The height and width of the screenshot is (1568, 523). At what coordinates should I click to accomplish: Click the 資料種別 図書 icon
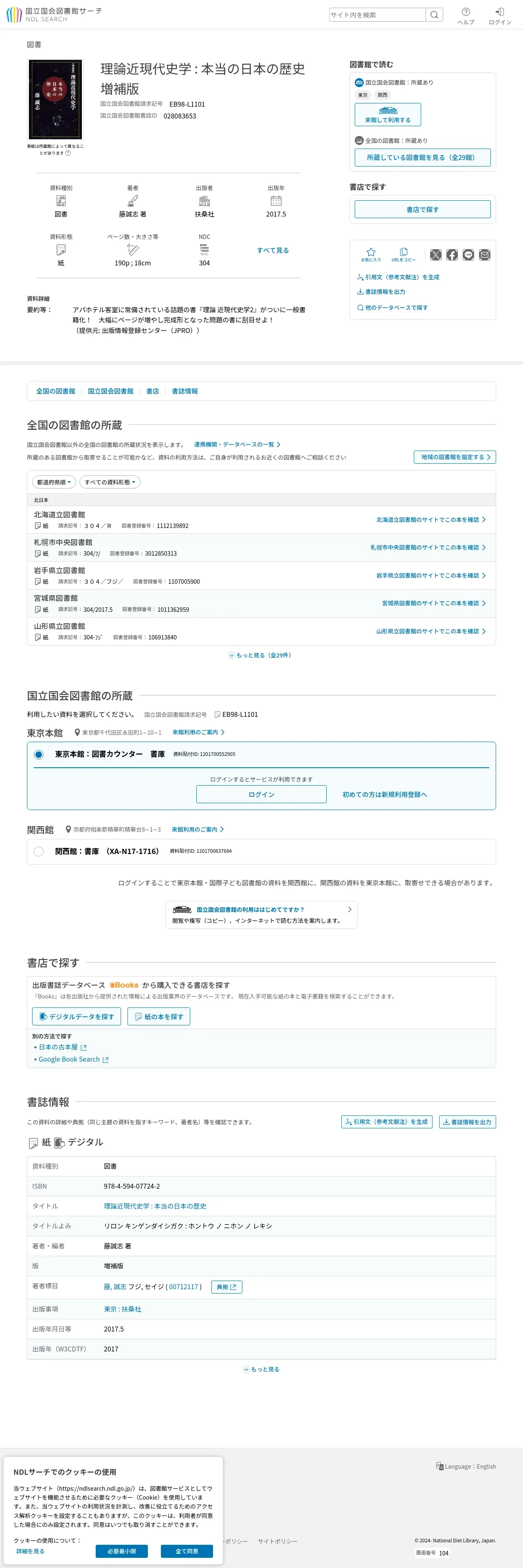pos(61,201)
